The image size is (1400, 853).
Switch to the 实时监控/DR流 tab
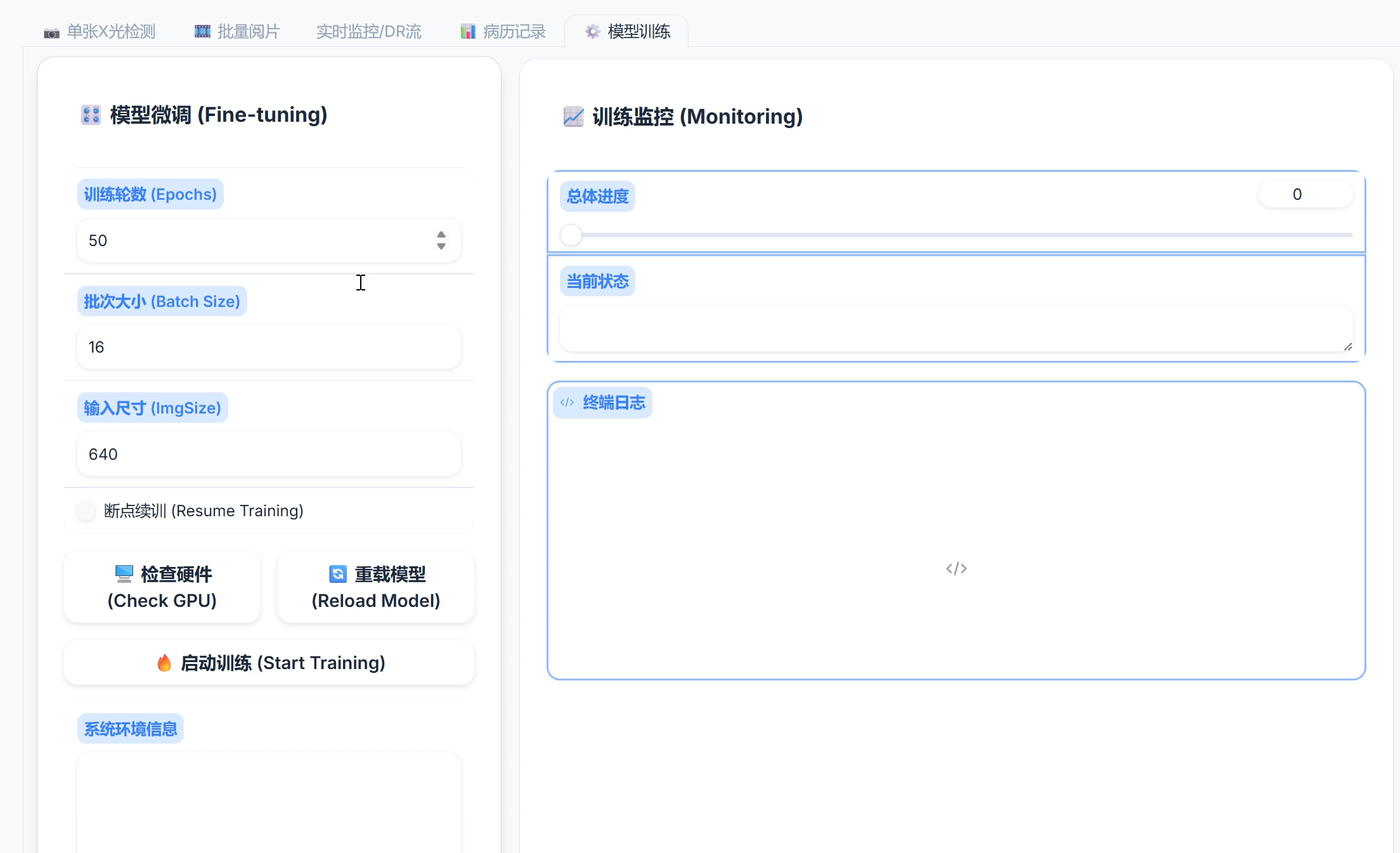coord(368,31)
